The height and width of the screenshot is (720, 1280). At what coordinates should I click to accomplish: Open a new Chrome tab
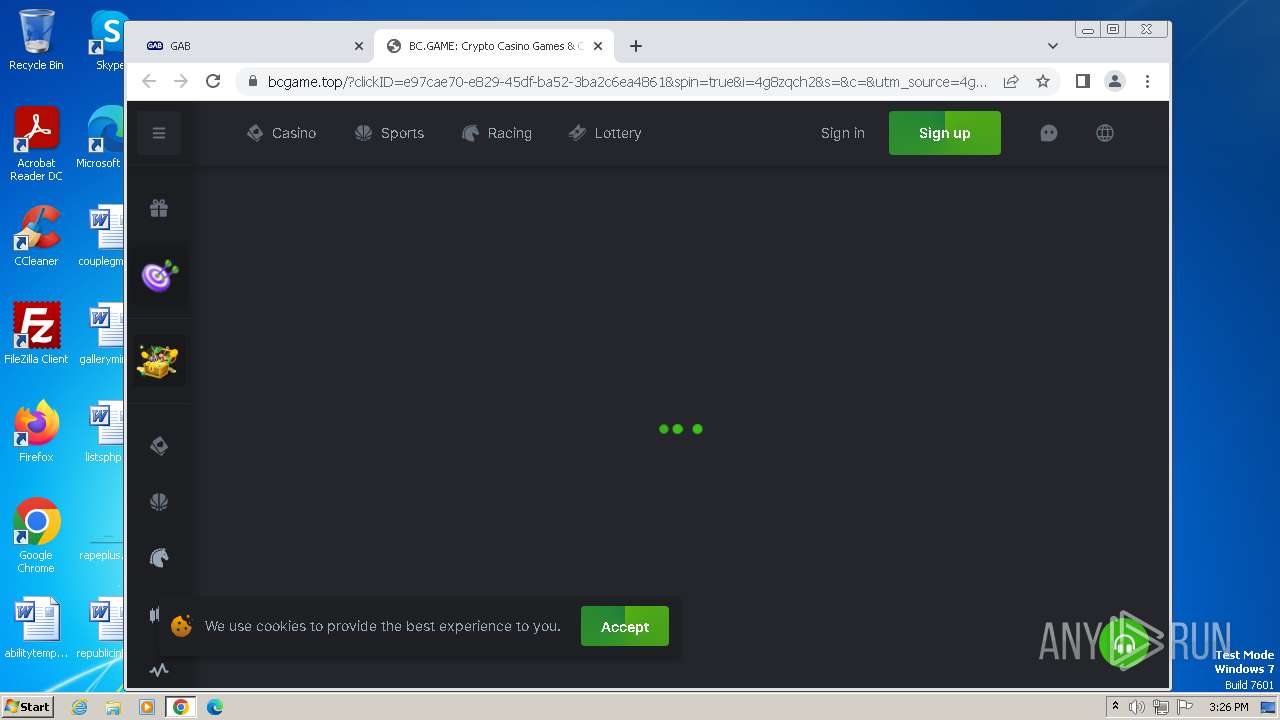point(636,46)
